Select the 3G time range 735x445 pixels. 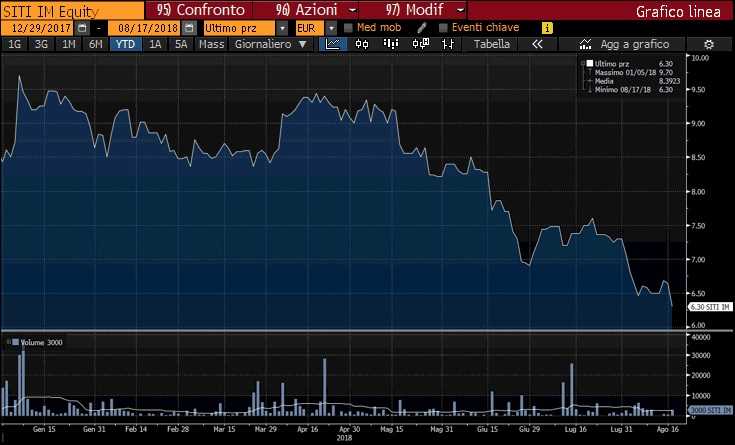click(41, 45)
